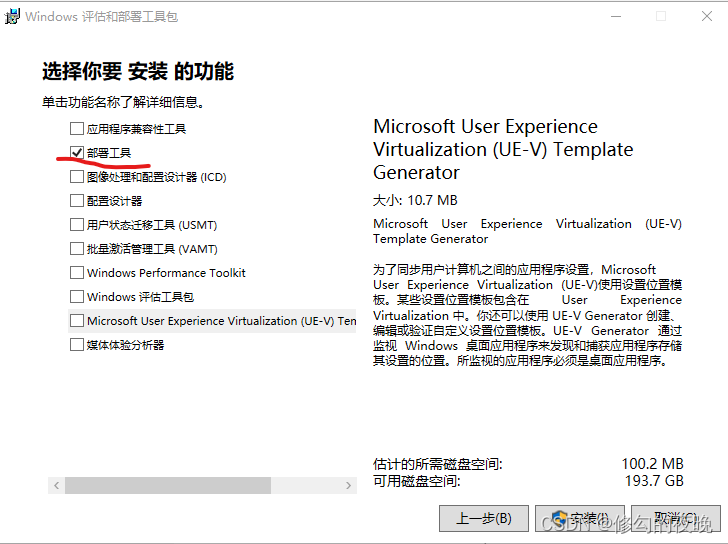Start installation with the 安装(I) button
The width and height of the screenshot is (728, 544).
click(x=580, y=518)
